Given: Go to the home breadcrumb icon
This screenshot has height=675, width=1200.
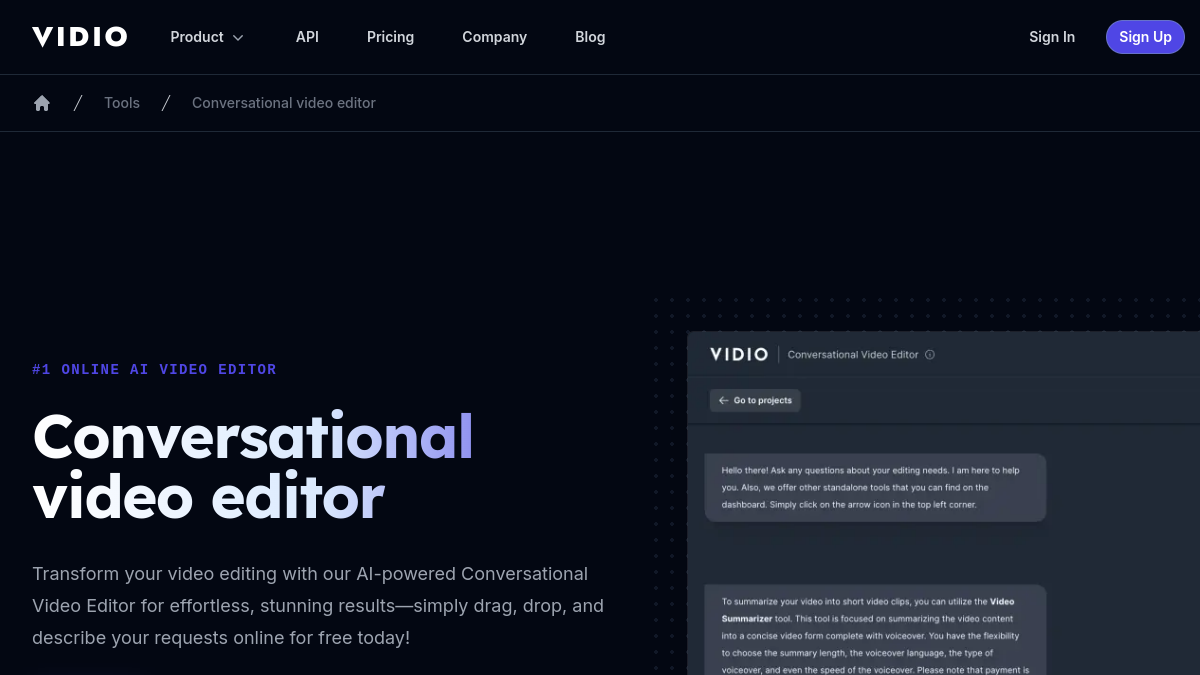Looking at the screenshot, I should [x=42, y=103].
